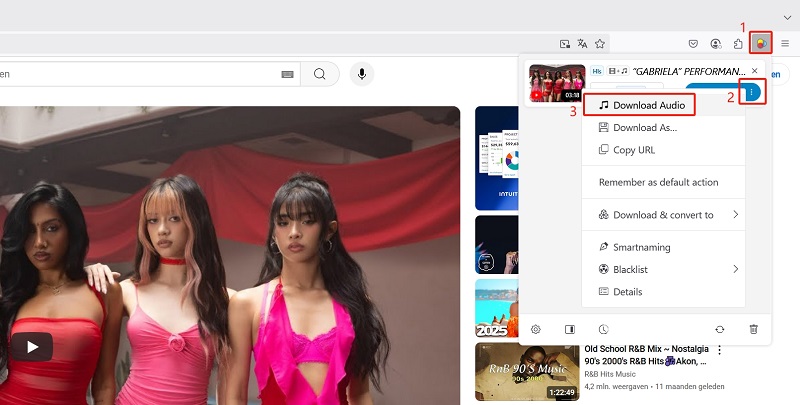The height and width of the screenshot is (405, 800).
Task: Start YouTube voice search with microphone
Action: (x=362, y=74)
